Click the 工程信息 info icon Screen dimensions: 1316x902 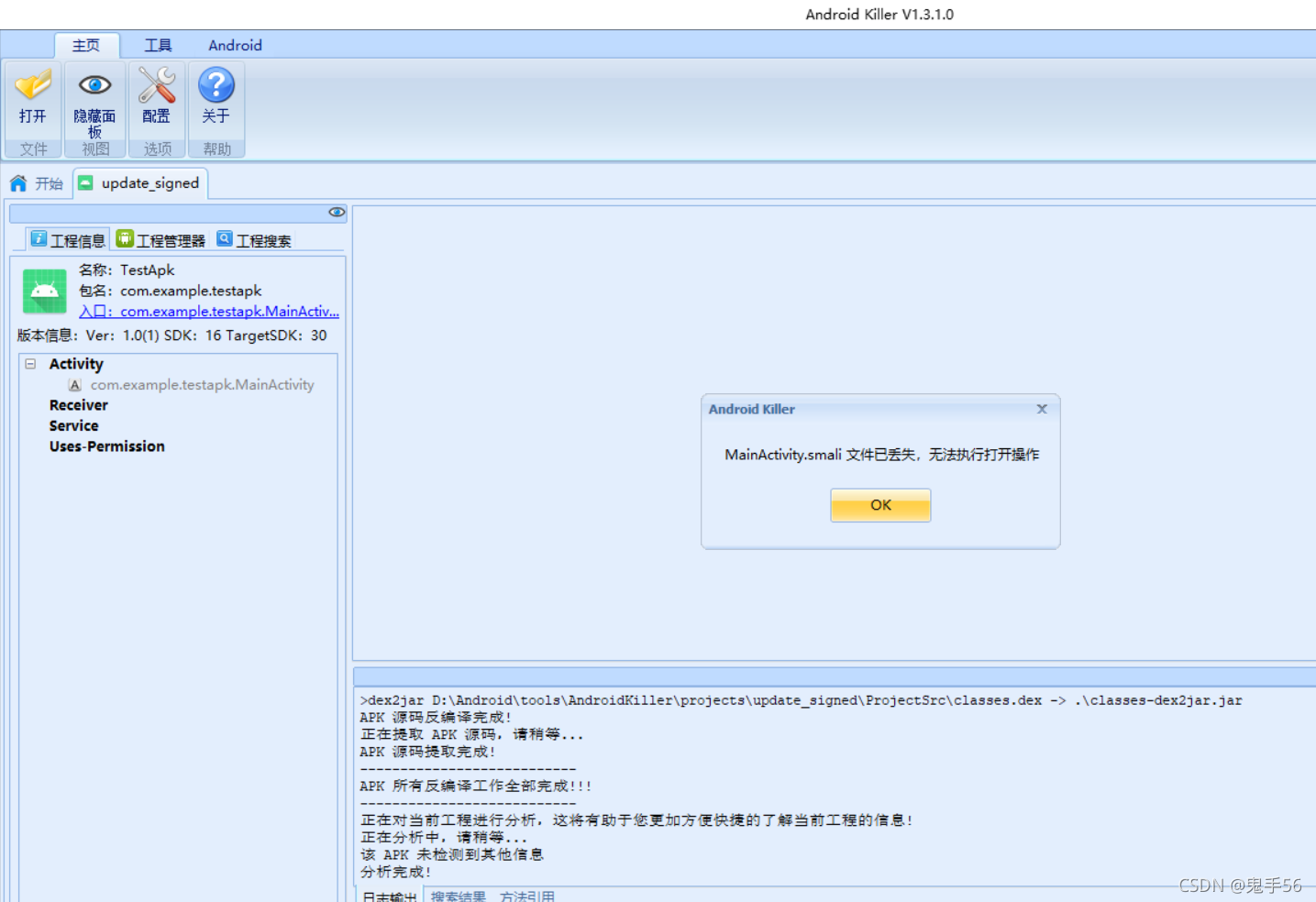39,238
